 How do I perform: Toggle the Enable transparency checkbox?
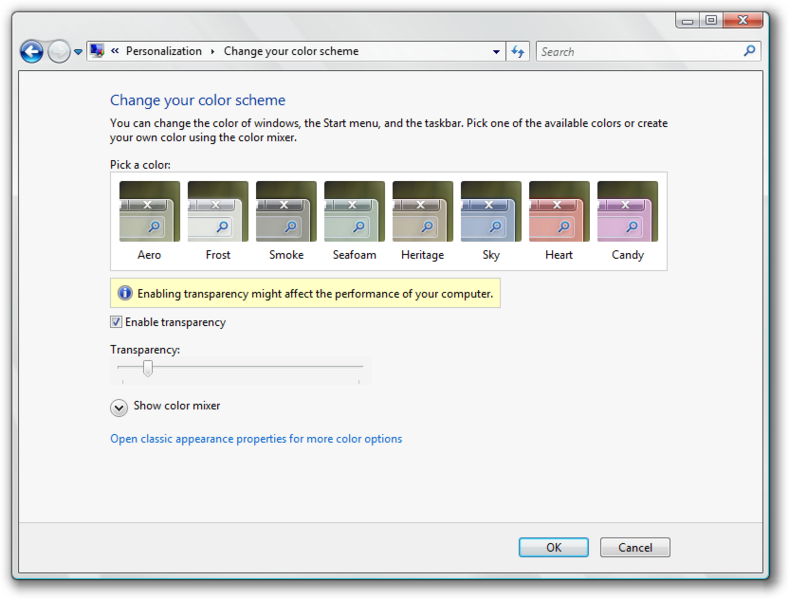116,322
